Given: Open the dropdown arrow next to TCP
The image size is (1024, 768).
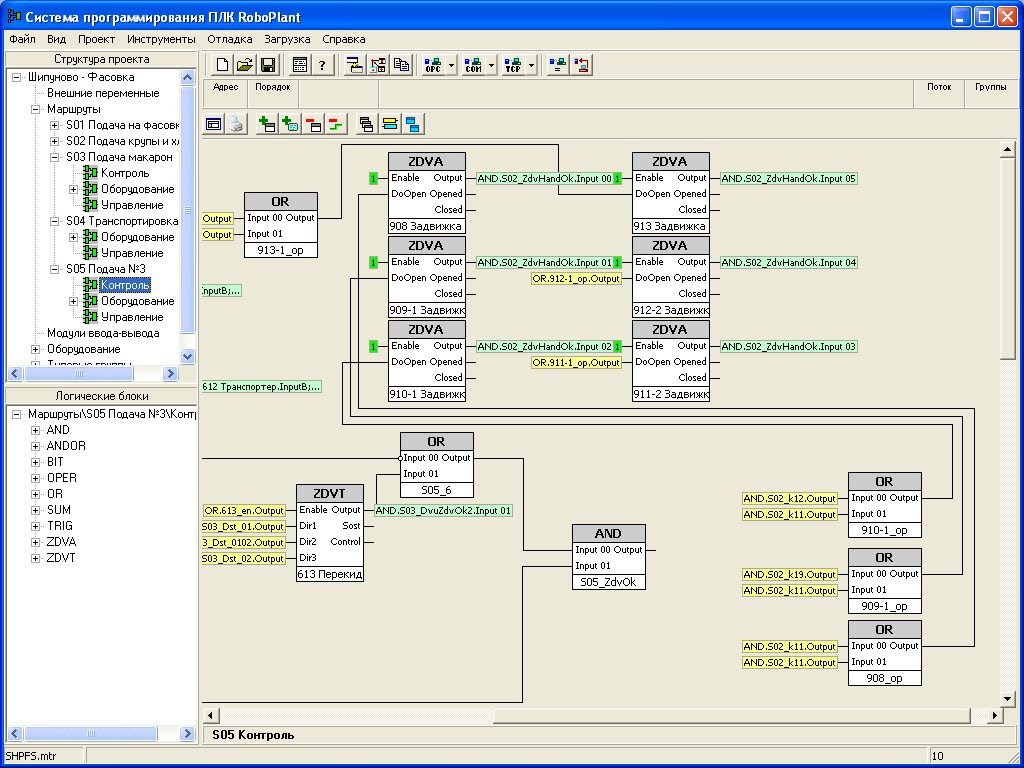Looking at the screenshot, I should (x=532, y=65).
